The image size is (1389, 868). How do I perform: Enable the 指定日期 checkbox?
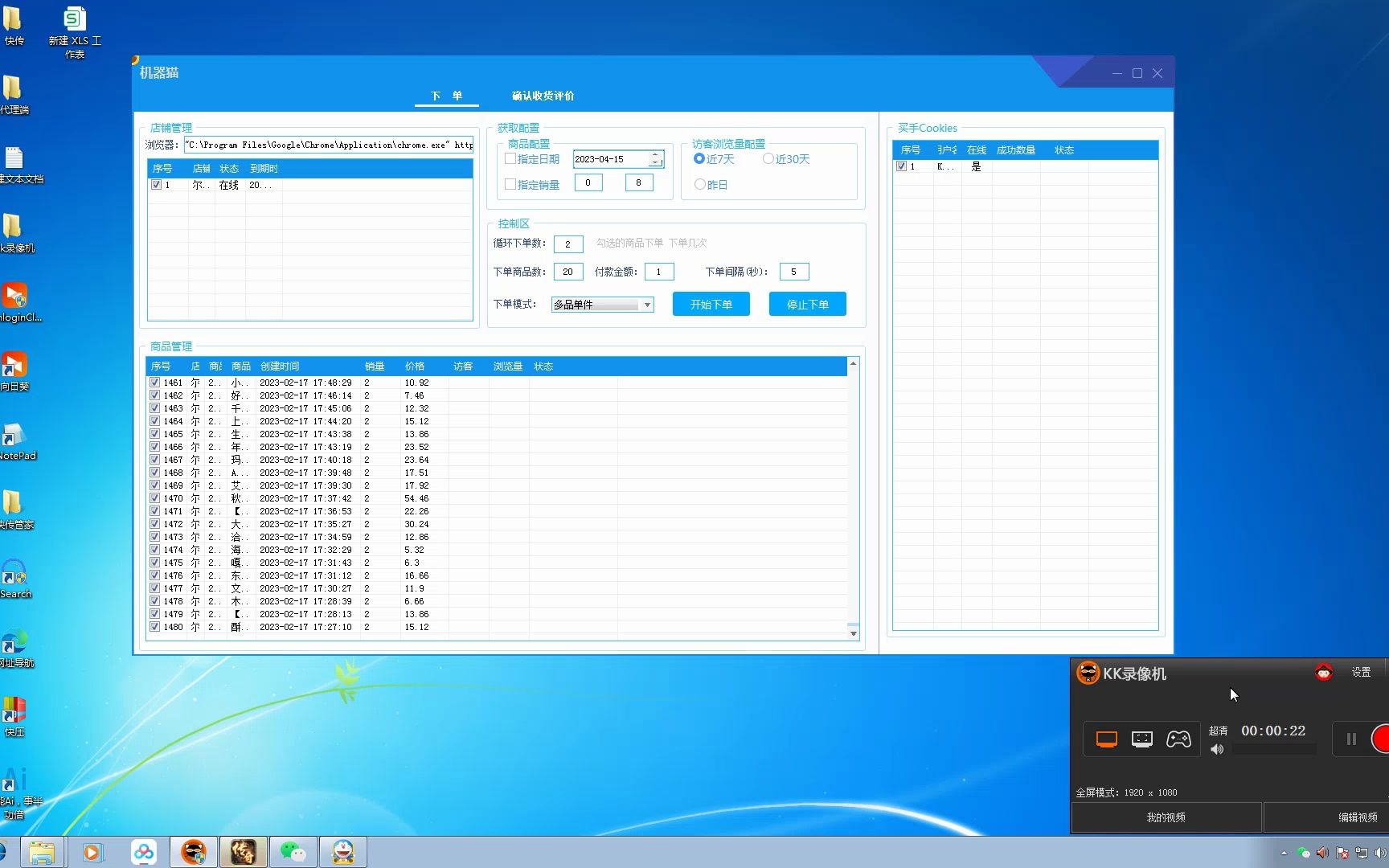[x=510, y=159]
